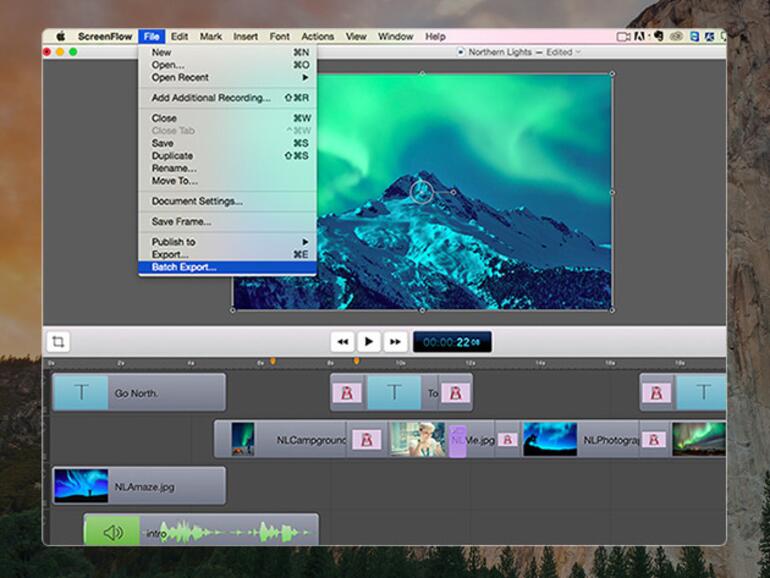Expand the Open Recent submenu
The height and width of the screenshot is (578, 770).
tap(227, 78)
